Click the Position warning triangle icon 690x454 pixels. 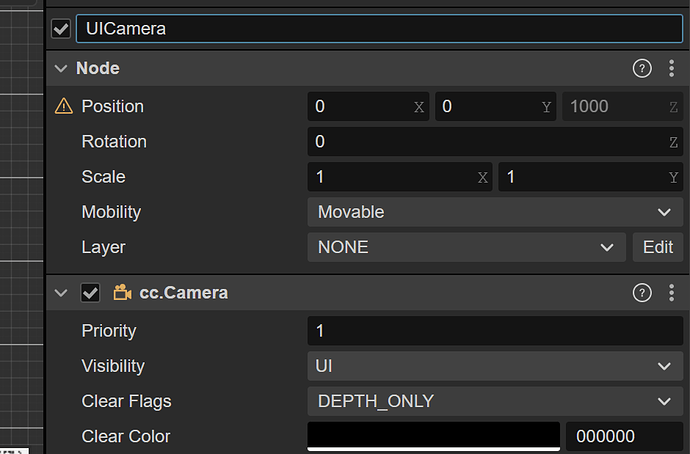pyautogui.click(x=64, y=106)
